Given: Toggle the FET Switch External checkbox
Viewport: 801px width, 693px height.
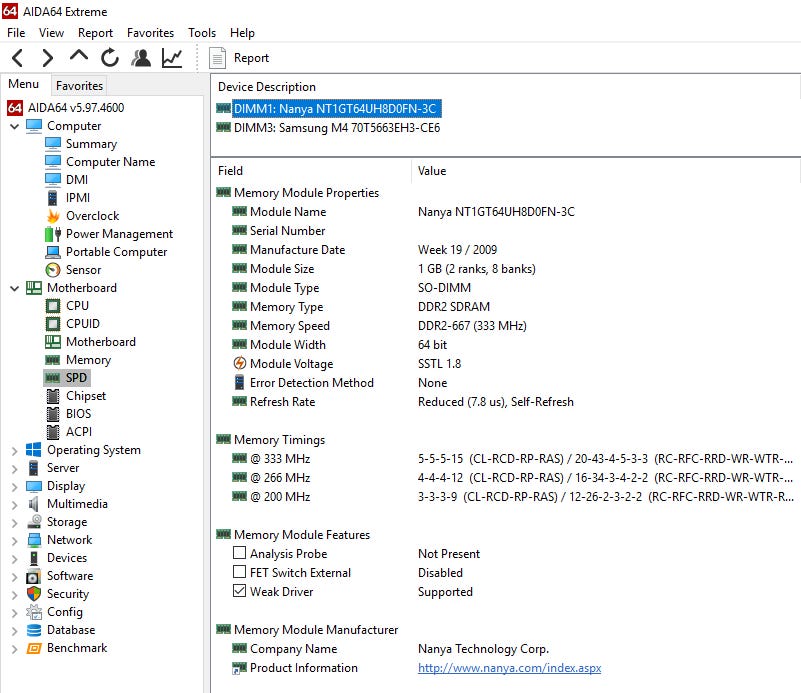Looking at the screenshot, I should click(x=240, y=572).
